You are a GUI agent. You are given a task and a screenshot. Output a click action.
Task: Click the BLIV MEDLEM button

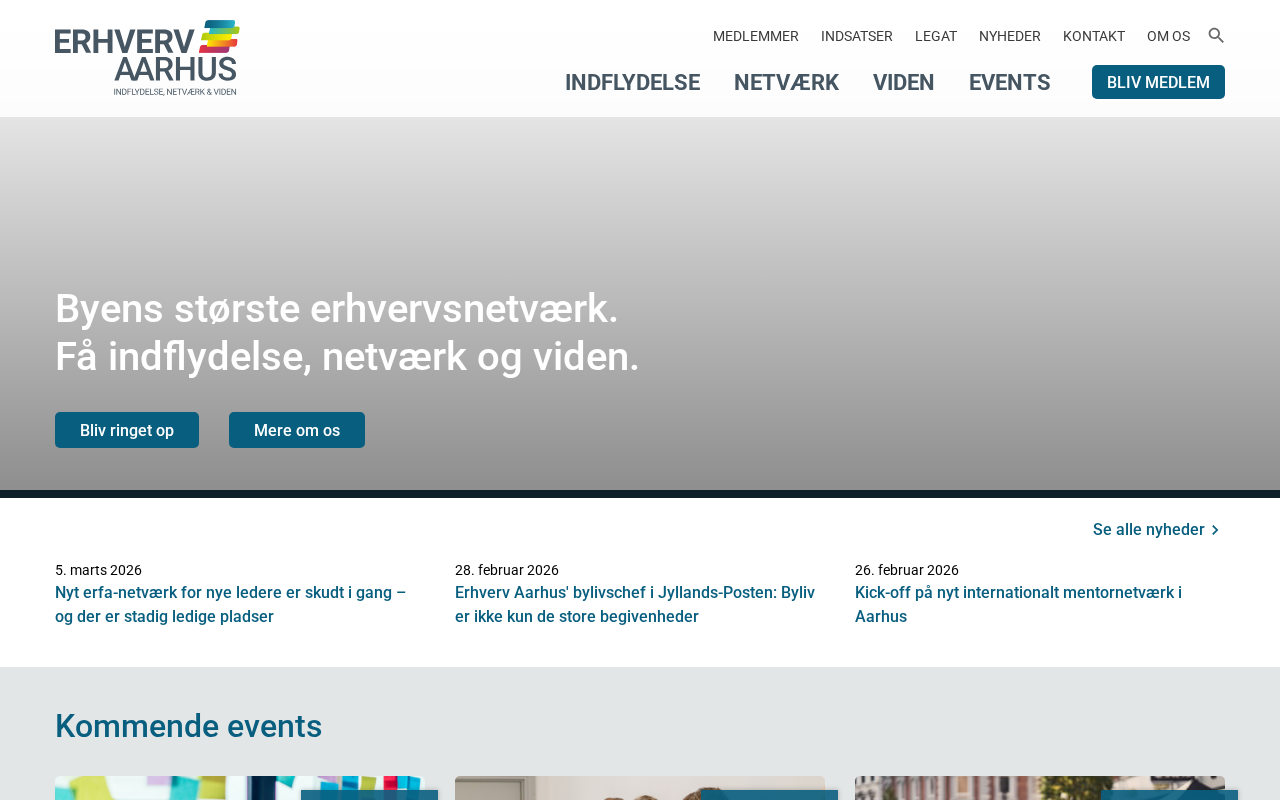[x=1158, y=82]
